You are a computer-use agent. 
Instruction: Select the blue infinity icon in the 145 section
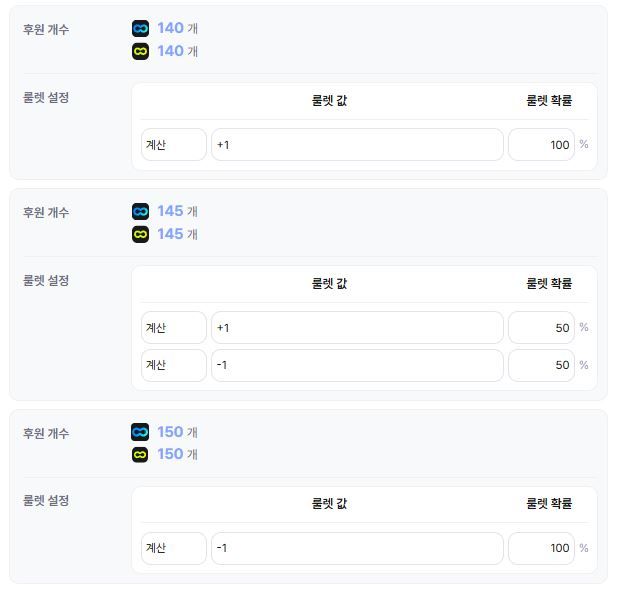point(140,212)
